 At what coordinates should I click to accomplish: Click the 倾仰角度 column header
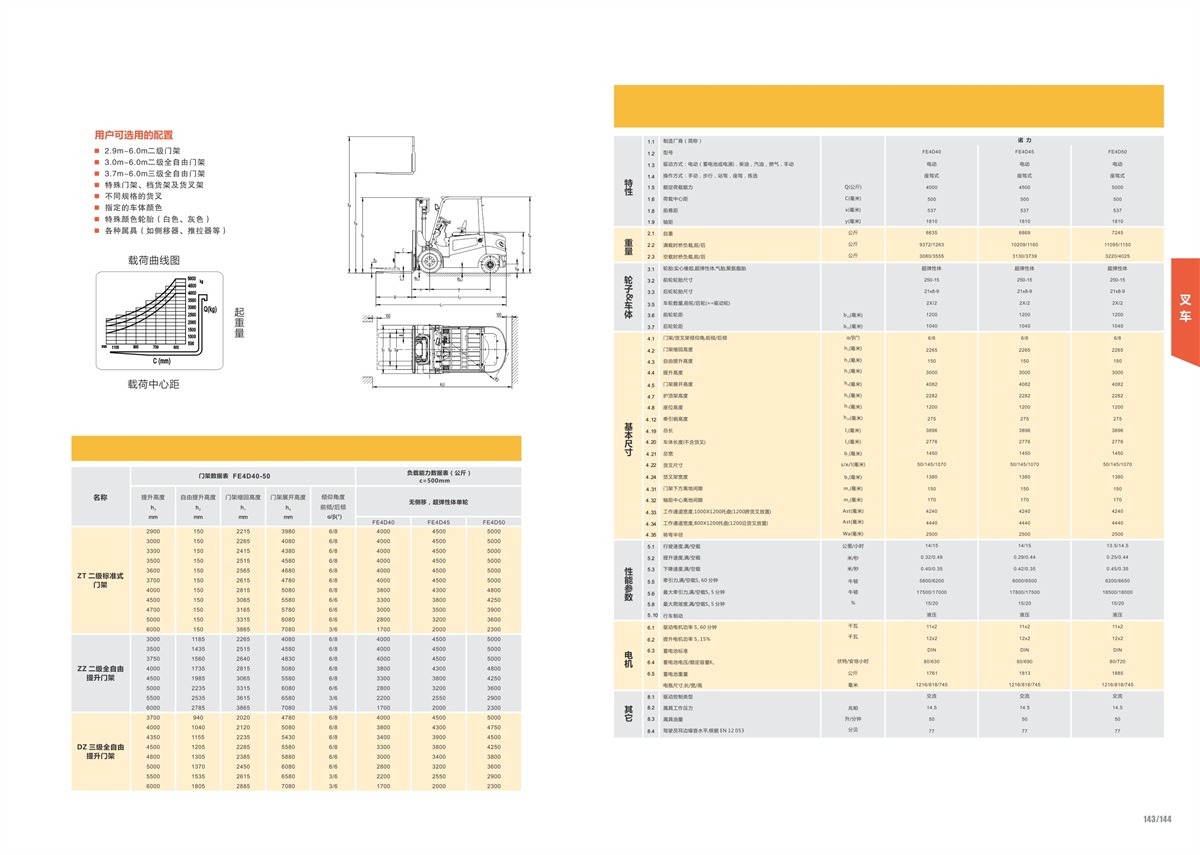(333, 497)
